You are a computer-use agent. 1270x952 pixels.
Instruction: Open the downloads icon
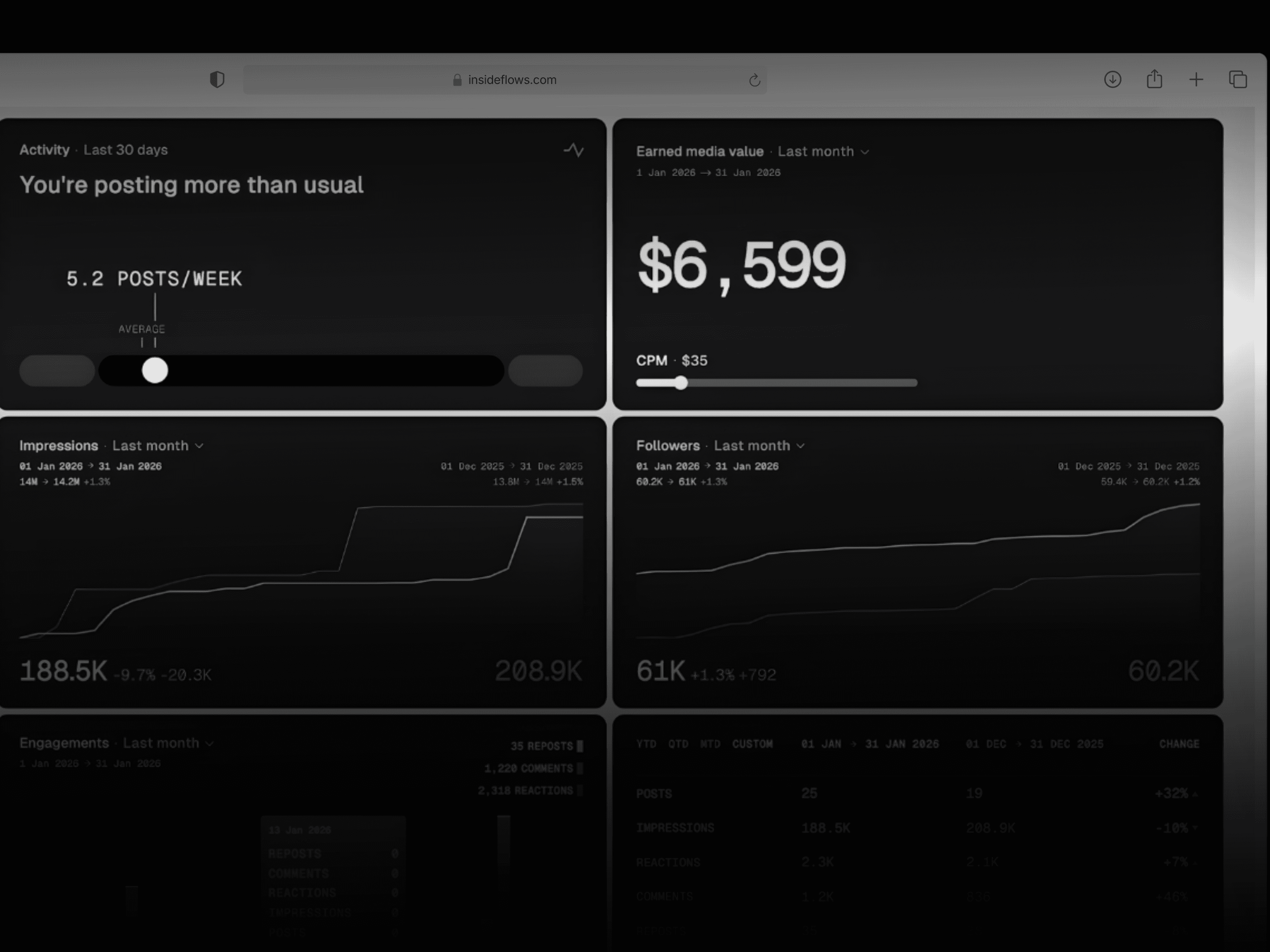[x=1112, y=79]
